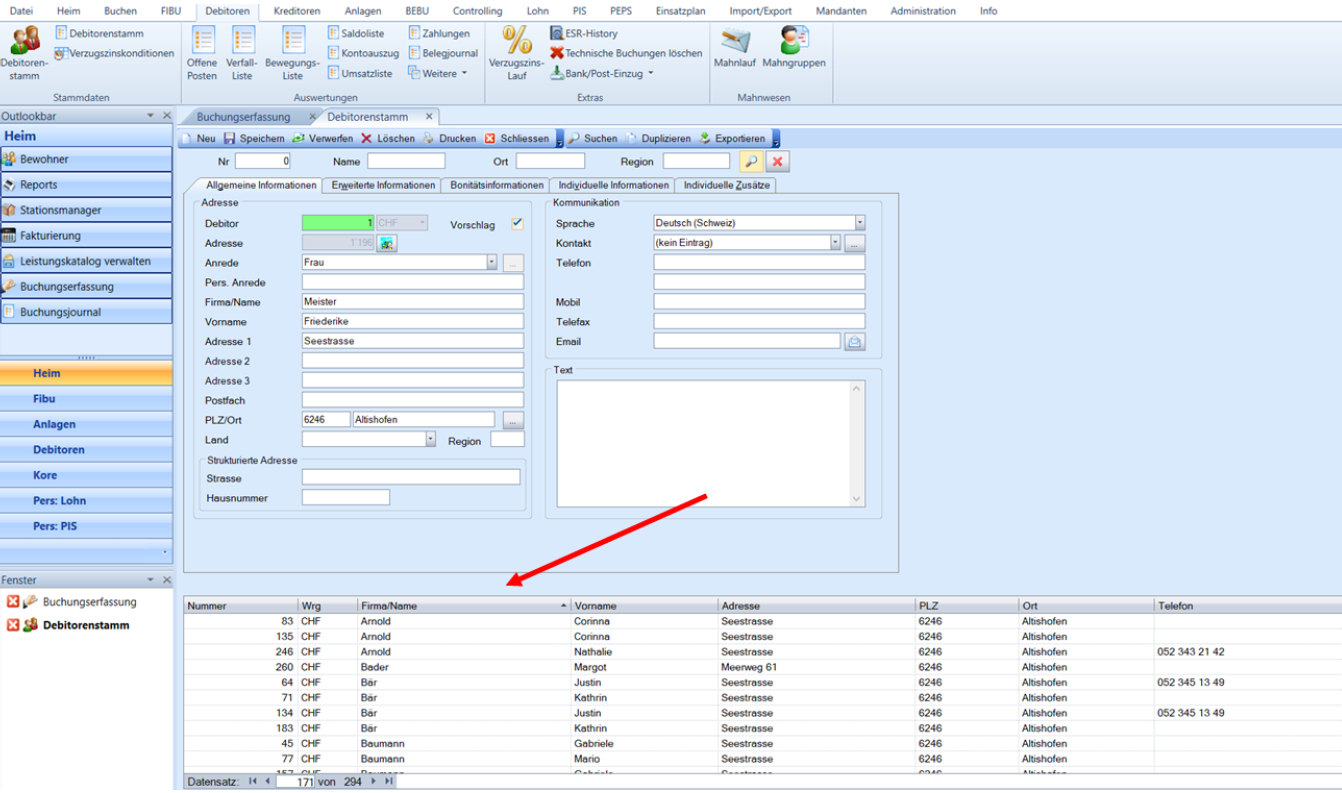Click into the Telefon input field
1342x793 pixels.
pyautogui.click(x=758, y=263)
